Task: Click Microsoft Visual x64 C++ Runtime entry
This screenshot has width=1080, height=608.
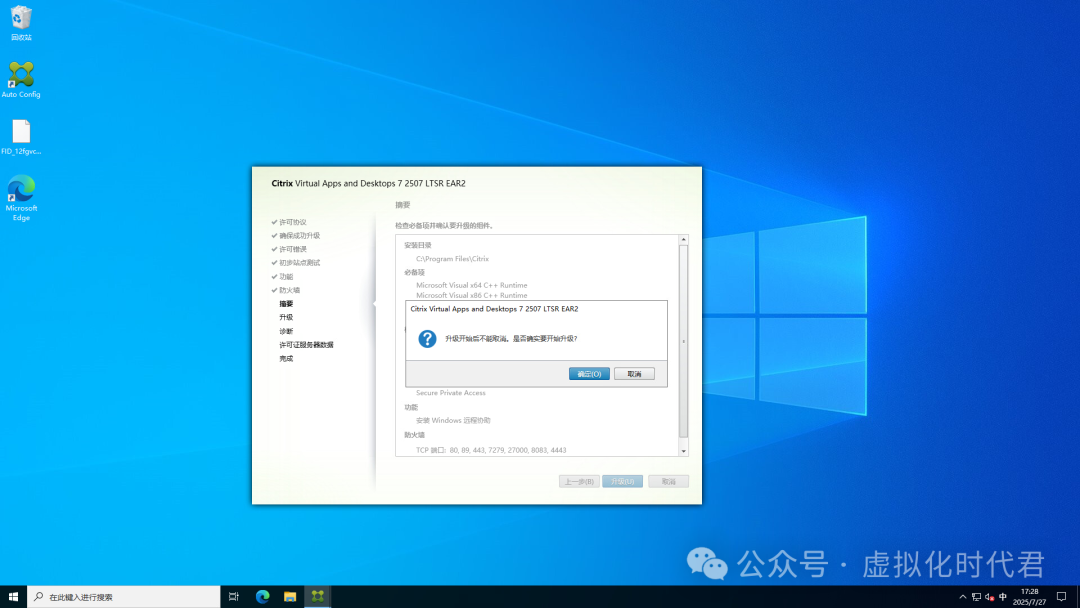Action: point(472,285)
